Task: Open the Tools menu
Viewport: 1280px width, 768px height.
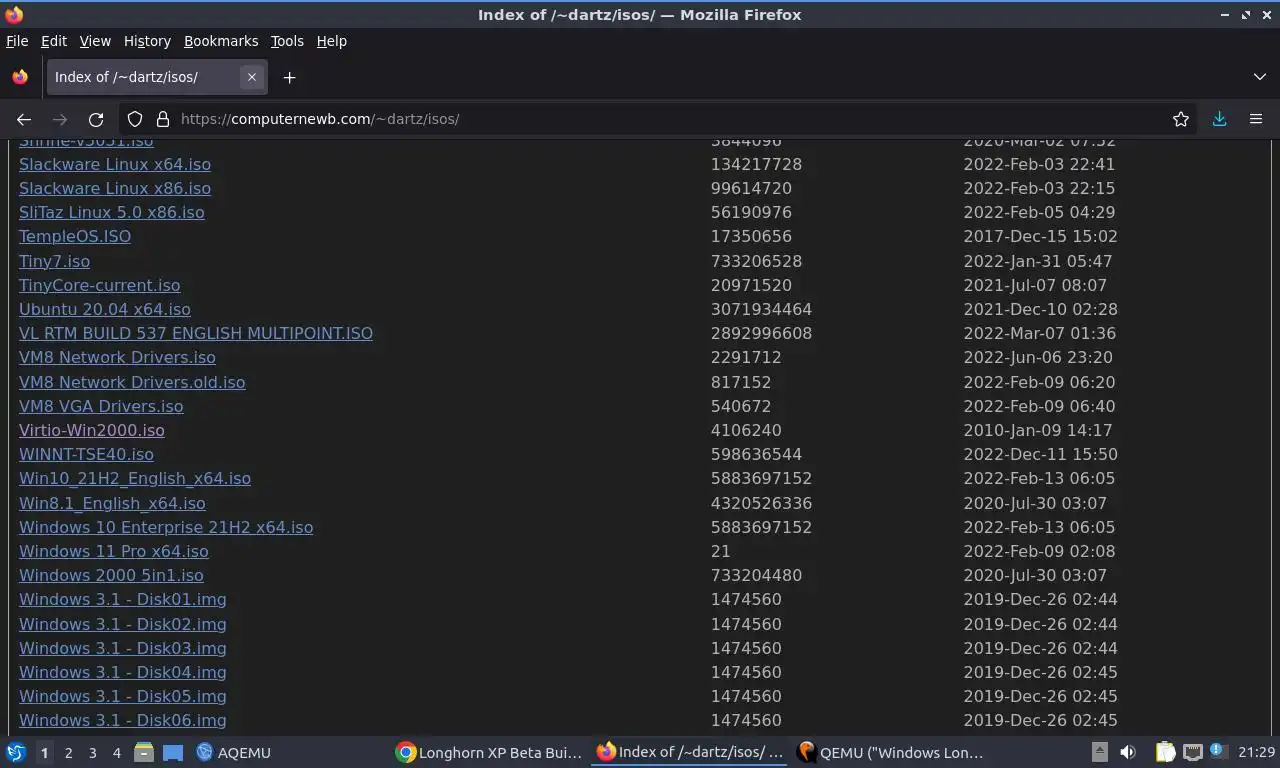Action: click(x=287, y=41)
